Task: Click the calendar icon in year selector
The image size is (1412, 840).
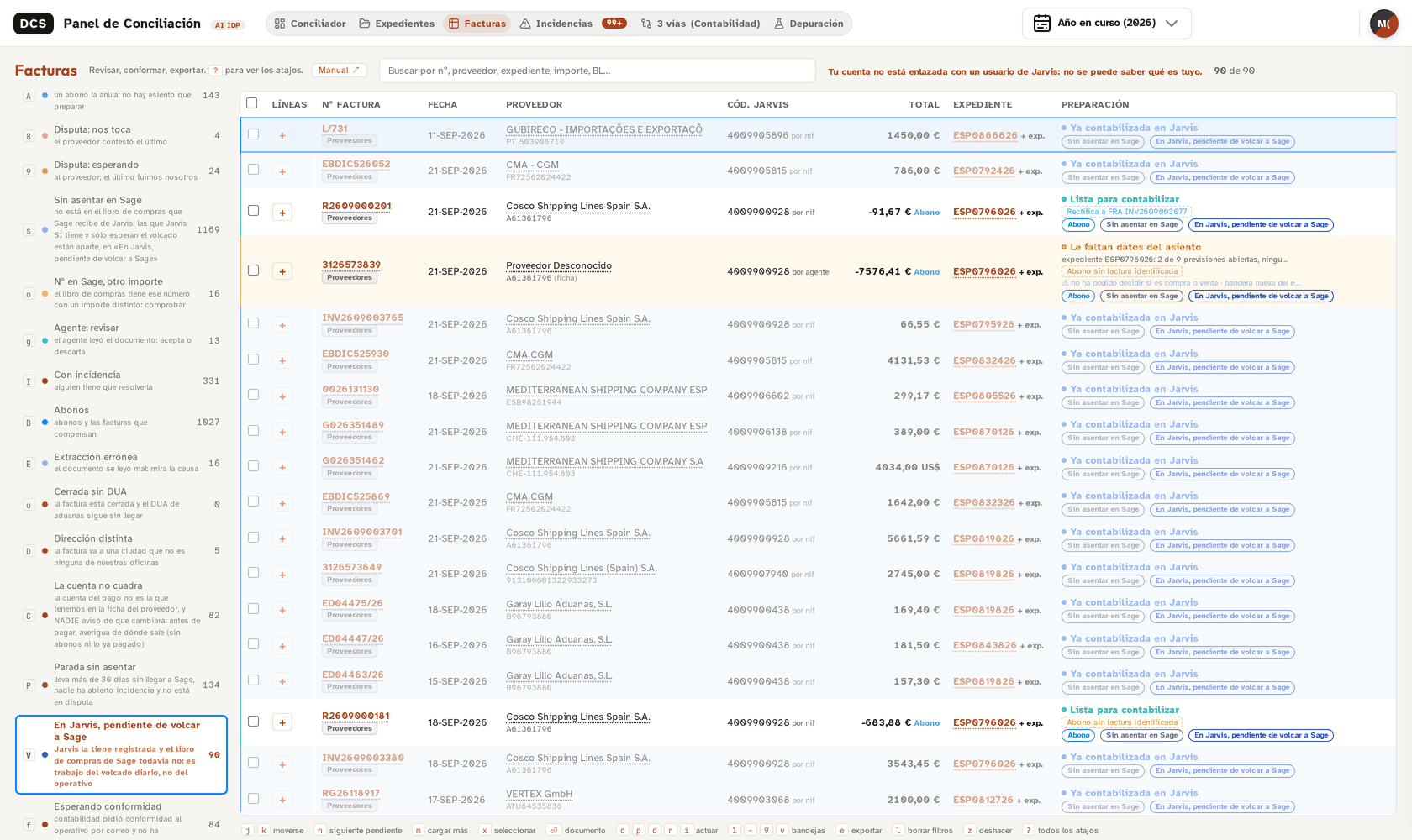Action: (1042, 24)
